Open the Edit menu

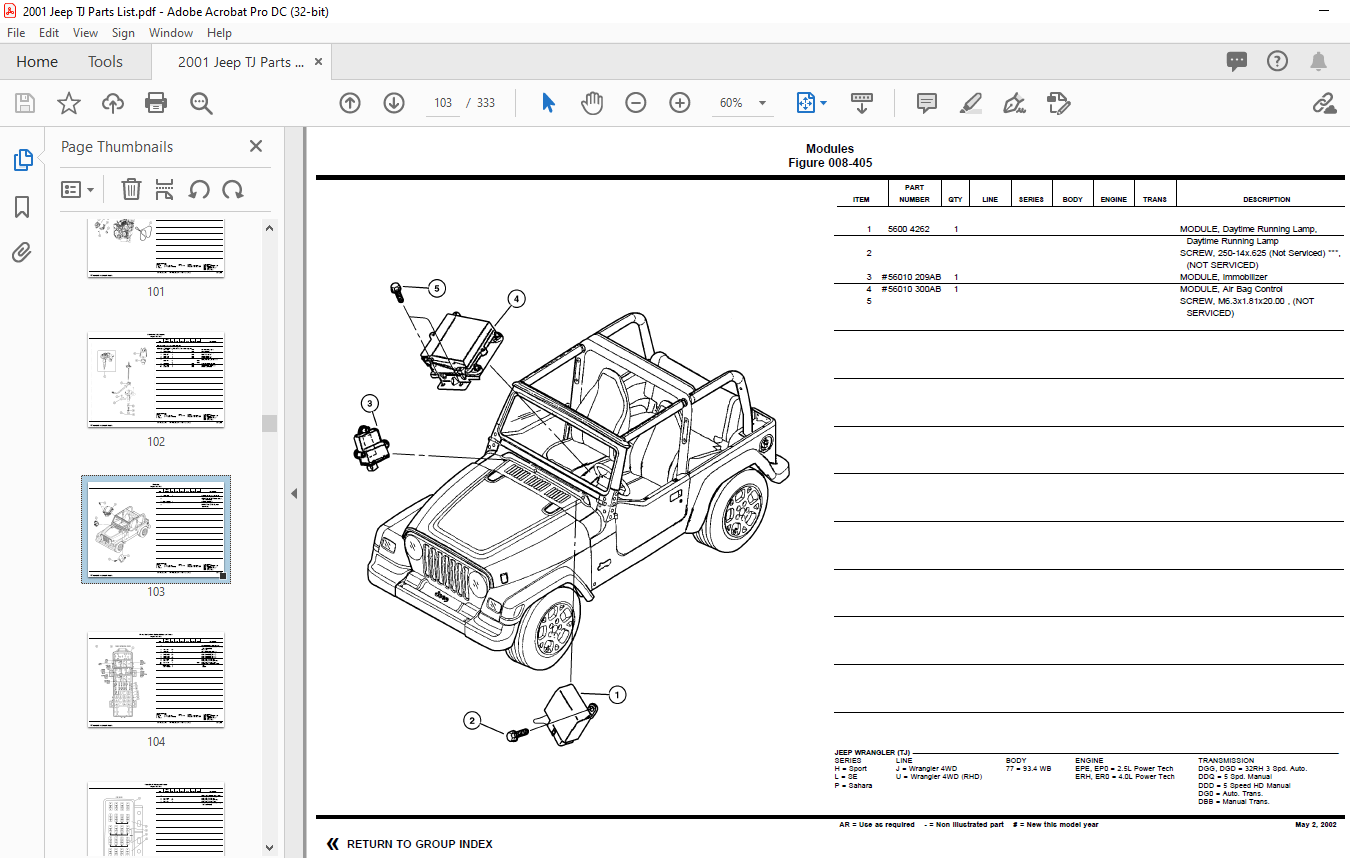click(49, 33)
